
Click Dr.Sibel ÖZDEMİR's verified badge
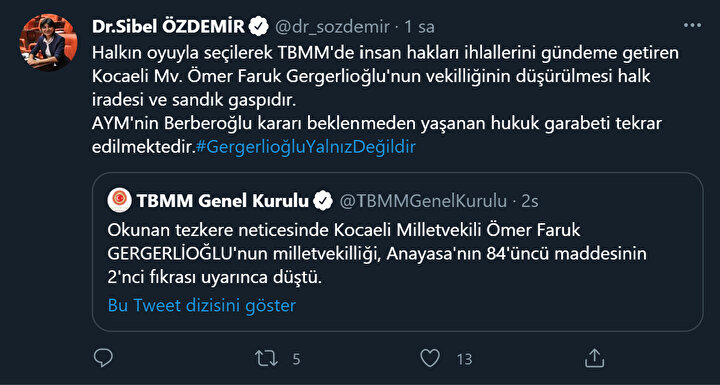pyautogui.click(x=259, y=28)
